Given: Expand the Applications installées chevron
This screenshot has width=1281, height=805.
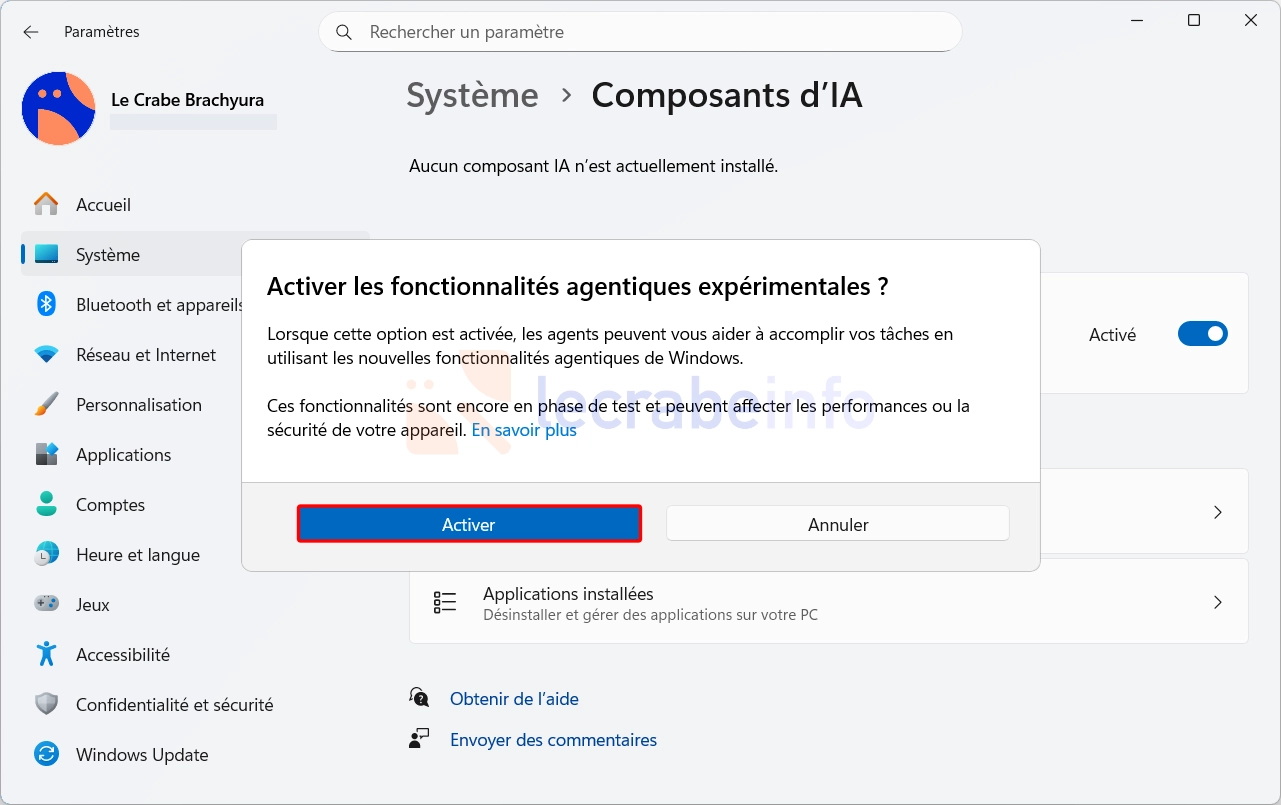Looking at the screenshot, I should tap(1217, 603).
